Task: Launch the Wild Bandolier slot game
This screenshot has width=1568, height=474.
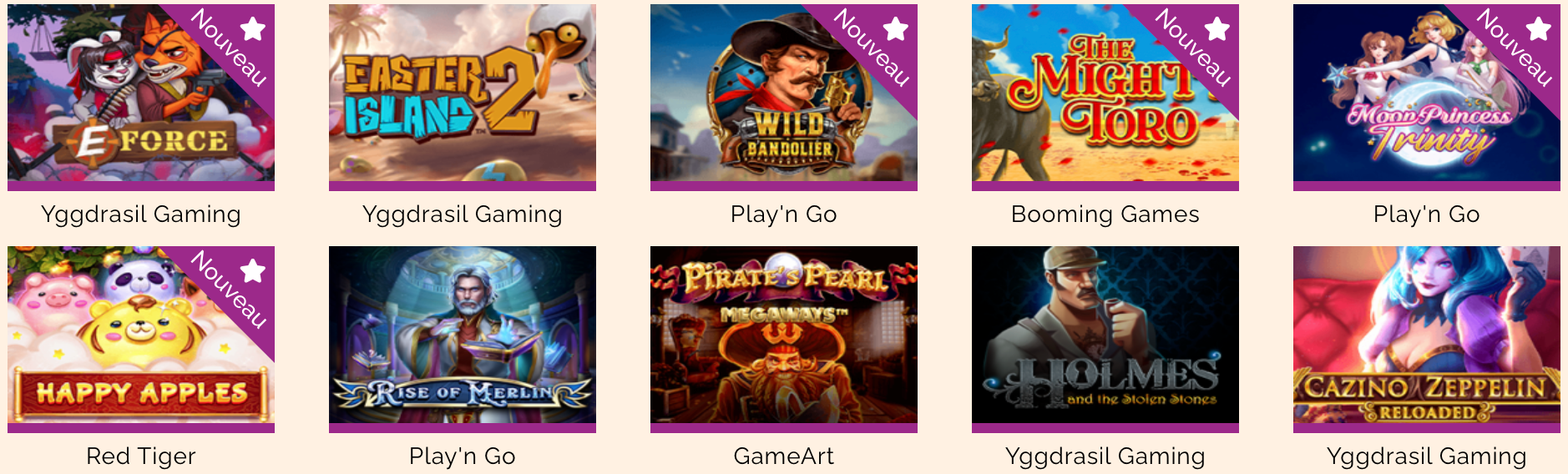Action: click(x=784, y=93)
